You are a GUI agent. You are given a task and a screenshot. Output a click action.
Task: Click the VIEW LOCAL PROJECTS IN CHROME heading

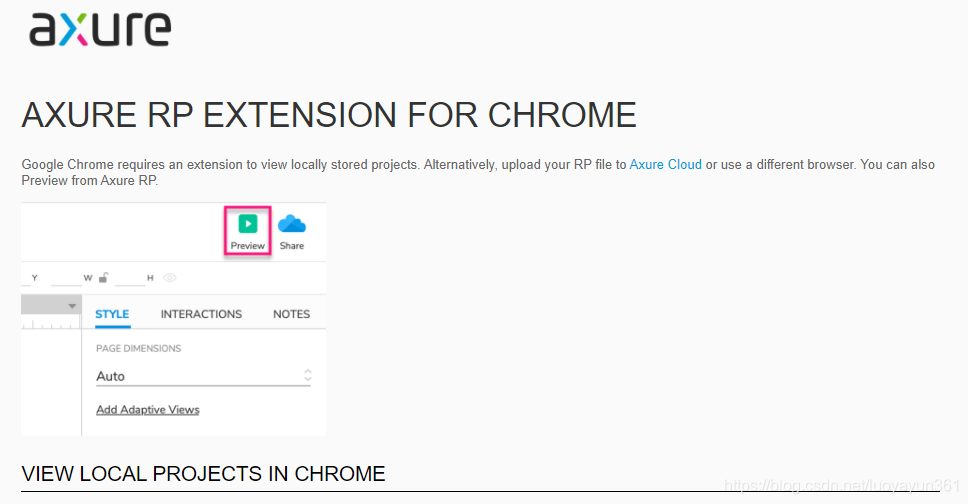(203, 474)
